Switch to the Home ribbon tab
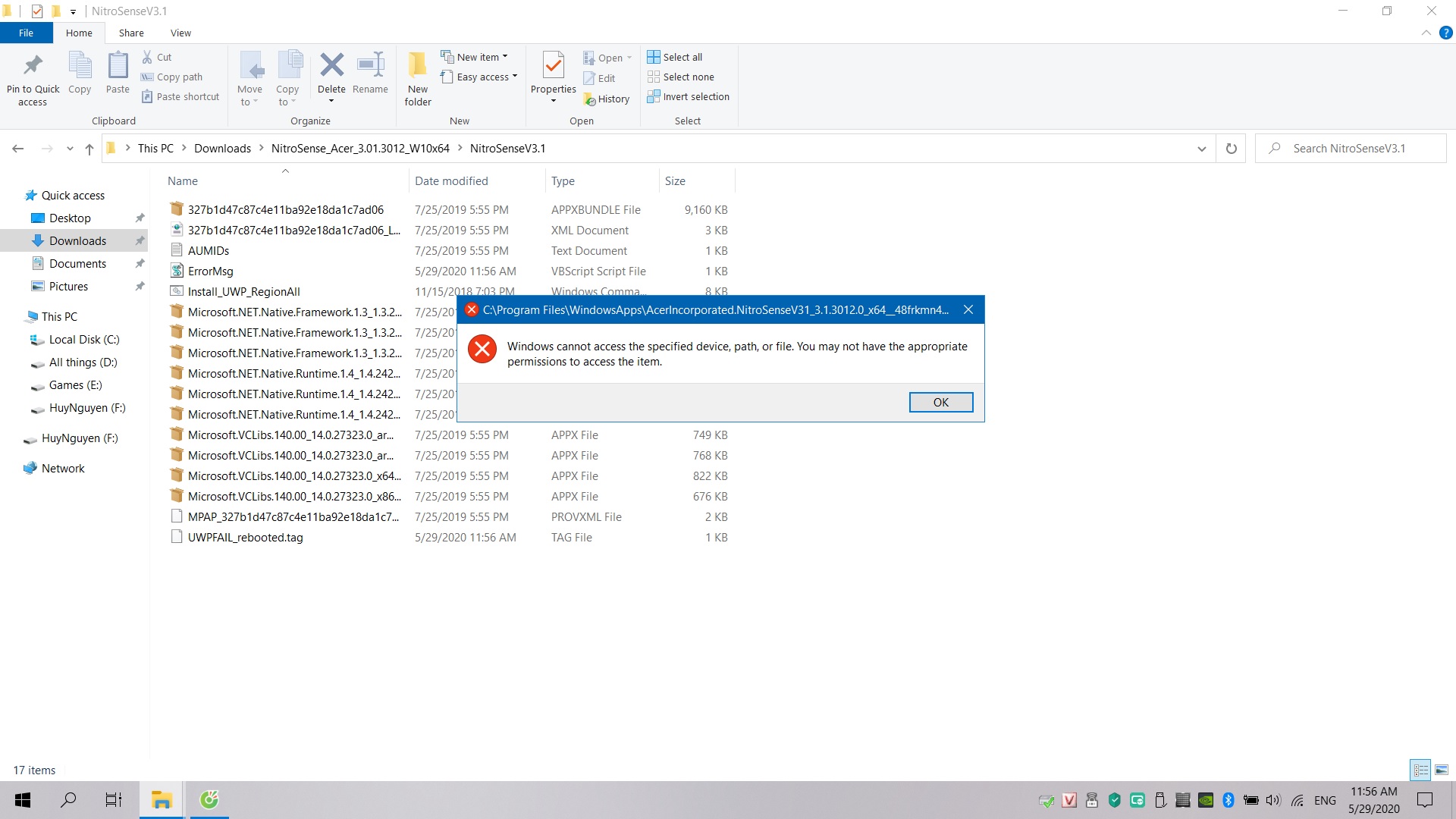 (x=79, y=33)
